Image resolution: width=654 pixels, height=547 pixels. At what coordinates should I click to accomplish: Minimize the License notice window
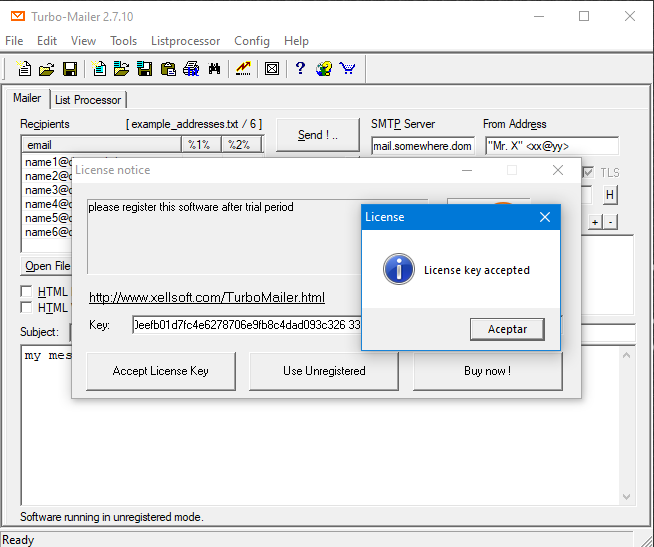pos(467,170)
